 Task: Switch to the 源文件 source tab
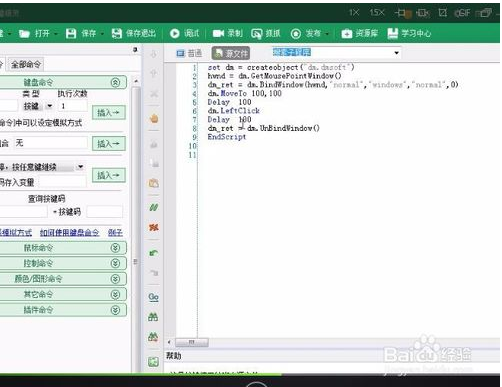(x=231, y=53)
